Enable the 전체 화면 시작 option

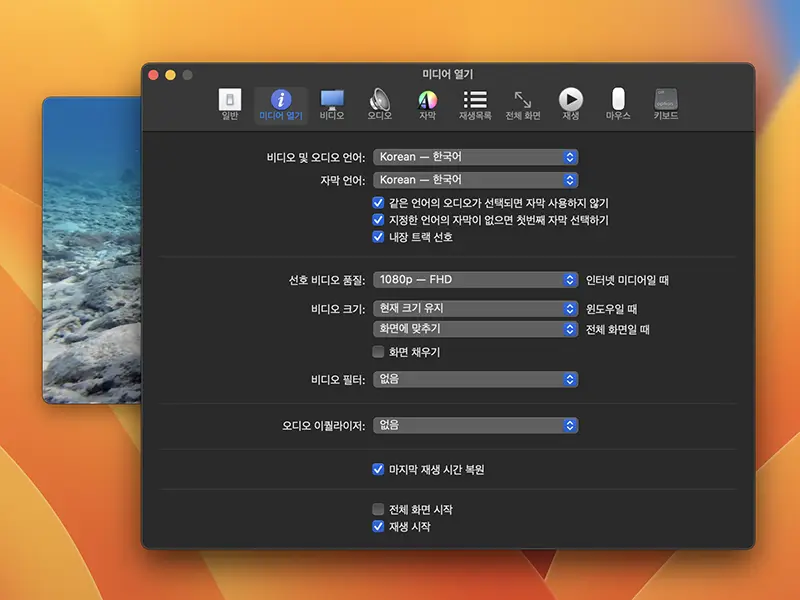[377, 511]
